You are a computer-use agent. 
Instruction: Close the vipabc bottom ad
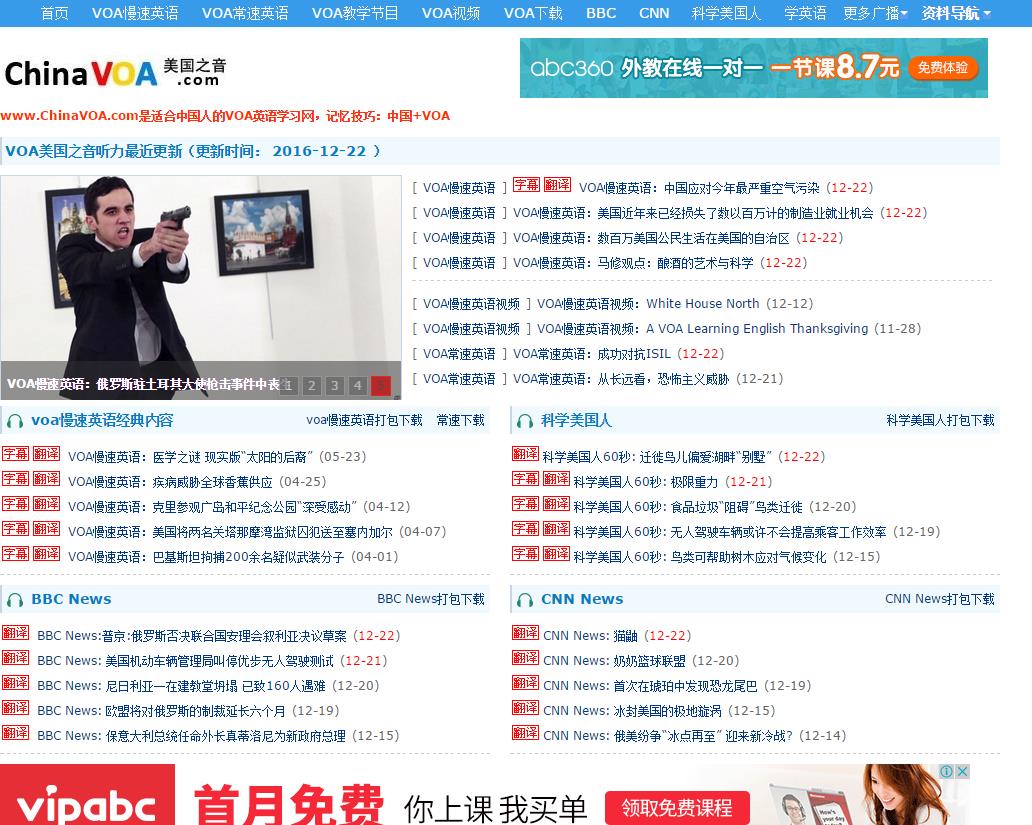click(962, 771)
